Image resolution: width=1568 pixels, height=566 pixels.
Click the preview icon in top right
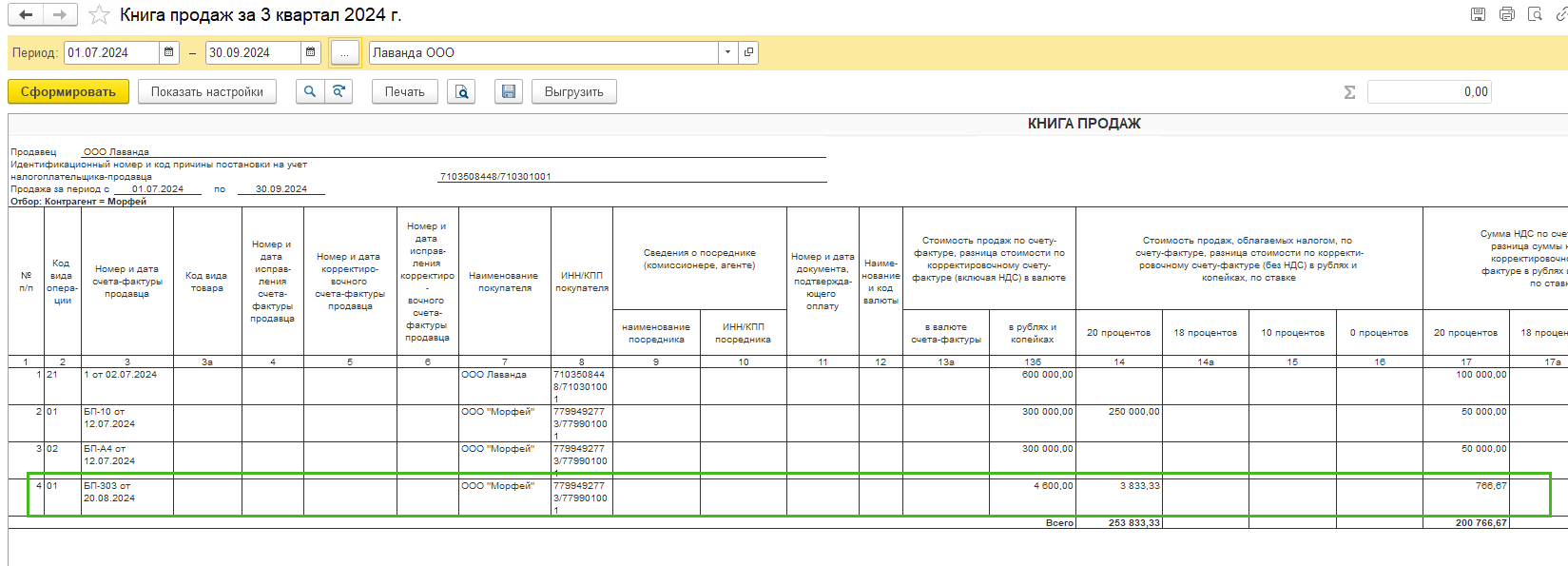(1535, 14)
